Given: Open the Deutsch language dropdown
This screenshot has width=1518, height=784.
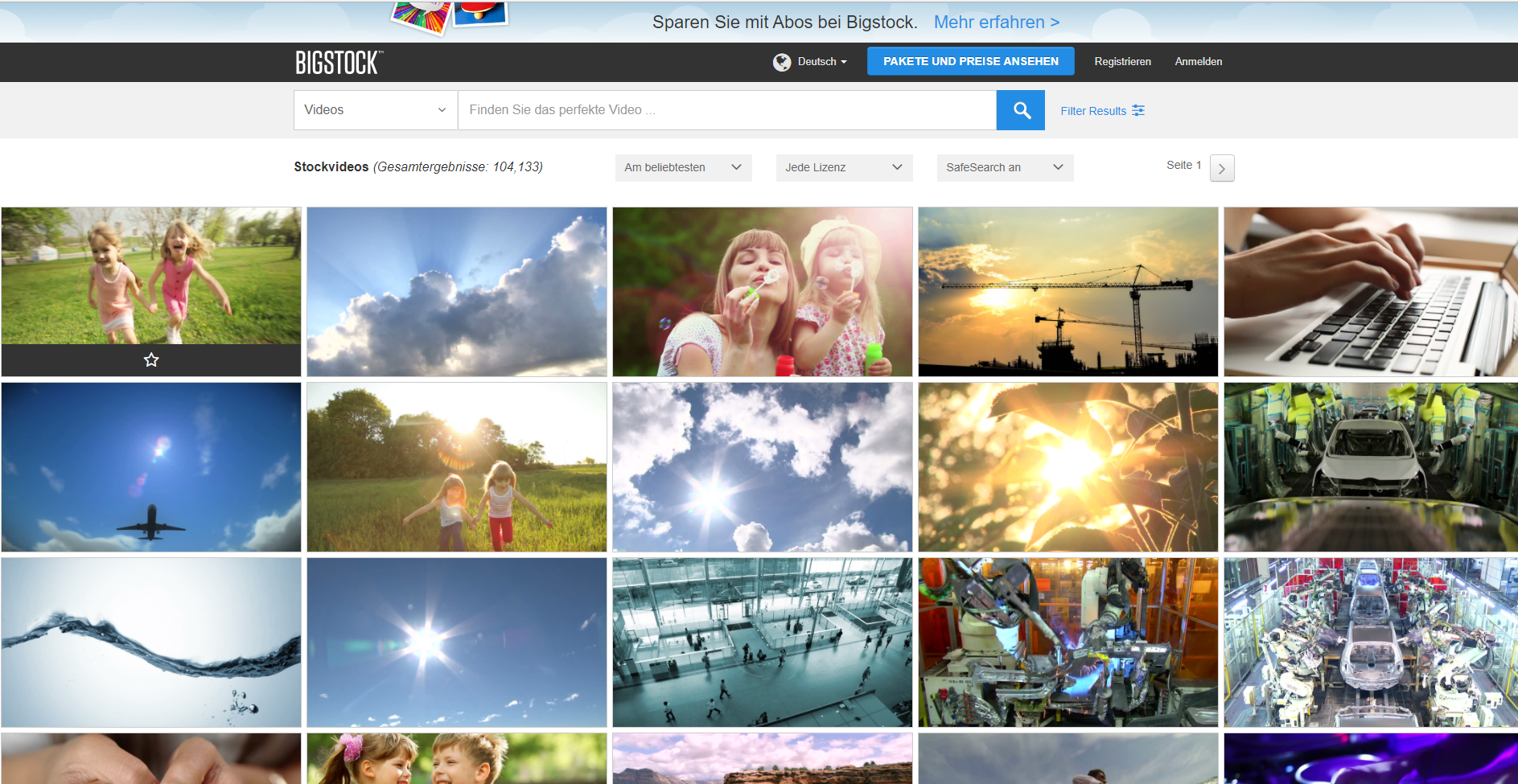Looking at the screenshot, I should tap(822, 62).
